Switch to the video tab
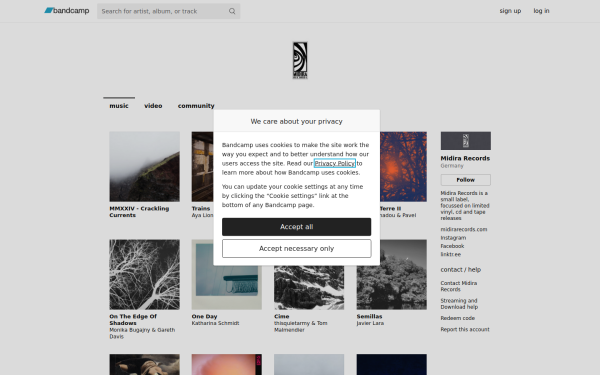This screenshot has height=375, width=600. (153, 106)
